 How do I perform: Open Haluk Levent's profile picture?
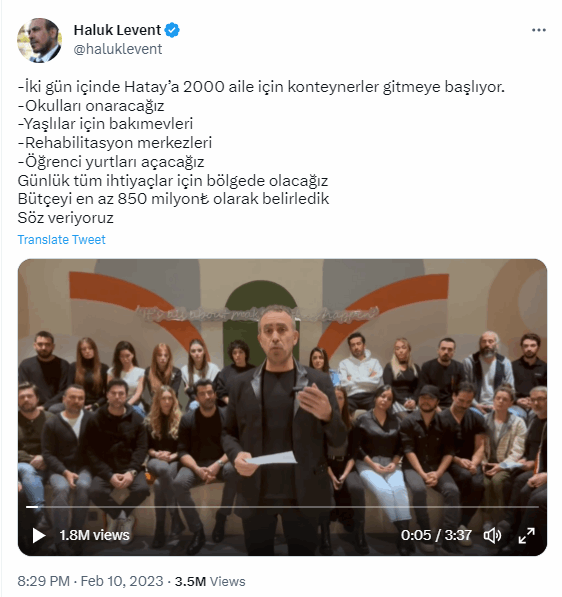coord(39,40)
